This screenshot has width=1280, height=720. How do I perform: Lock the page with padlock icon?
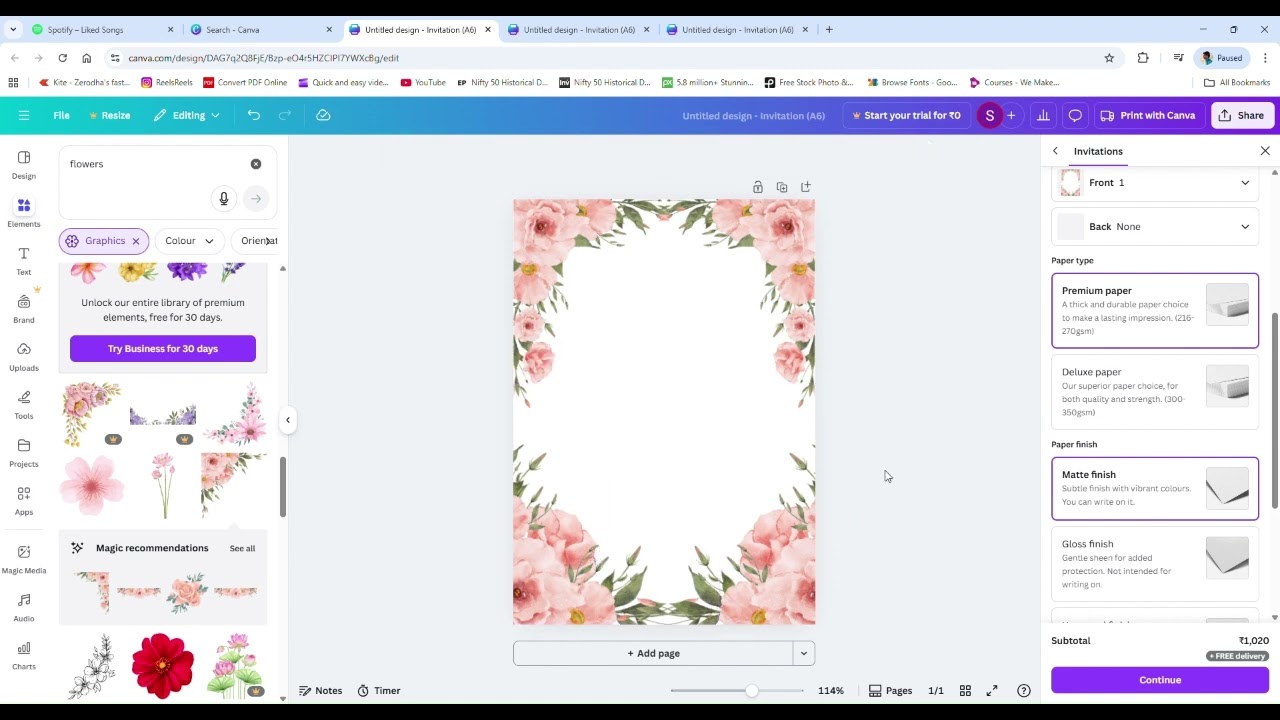(758, 187)
